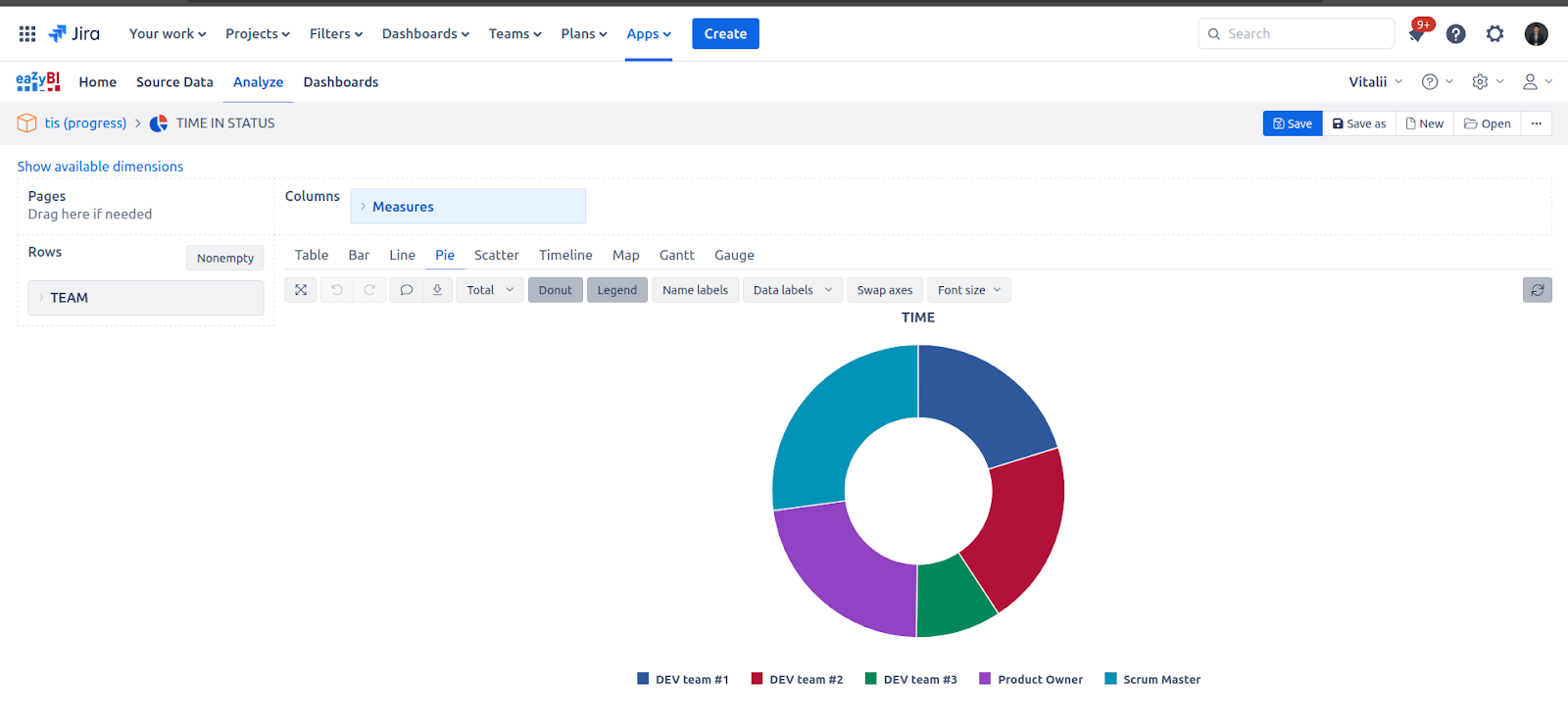Toggle the Legend display button
The height and width of the screenshot is (728, 1568).
(617, 290)
